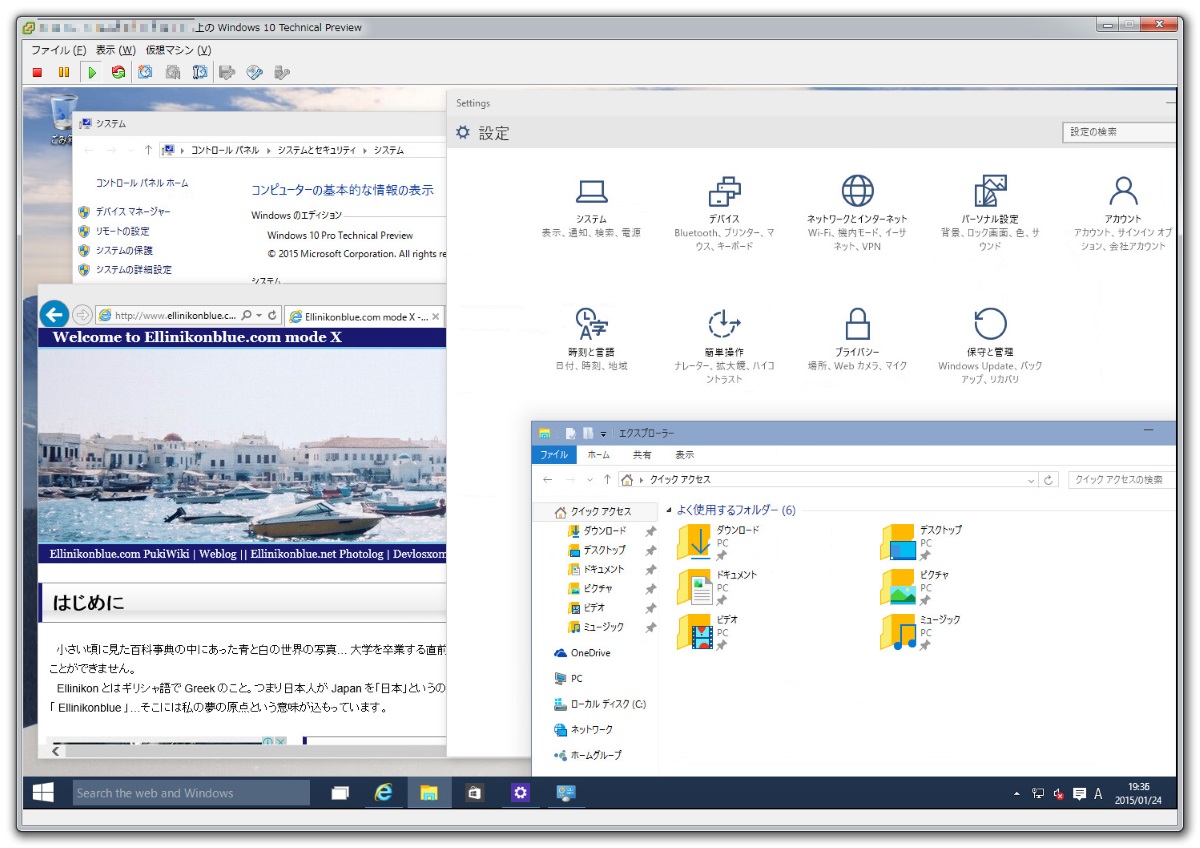Open the ピクチャ folder tile in frequent folders
Viewport: 1200px width, 848px height.
coord(916,587)
